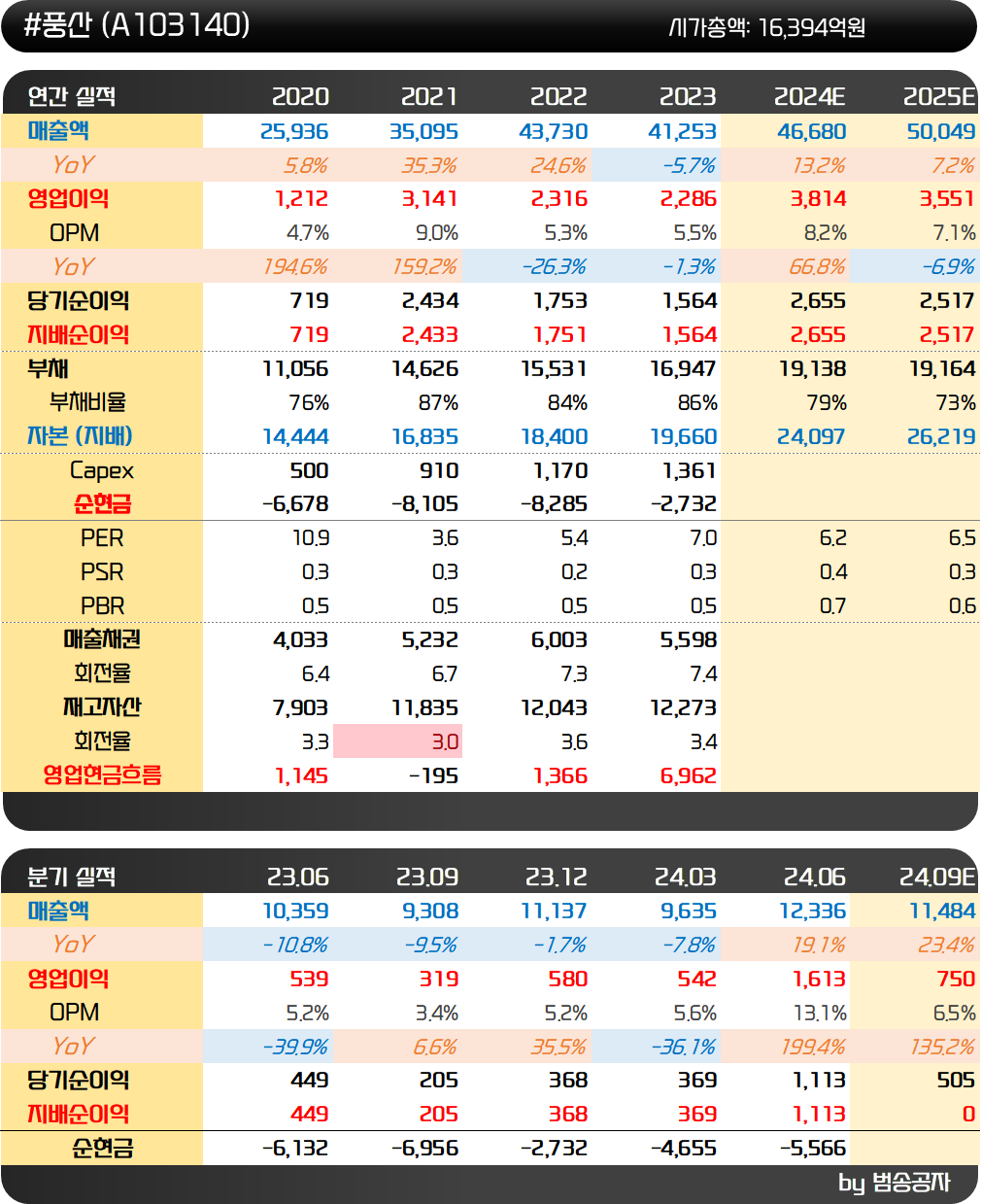
Task: Click the 'by 범송공자' credit text
Action: coord(894,1183)
